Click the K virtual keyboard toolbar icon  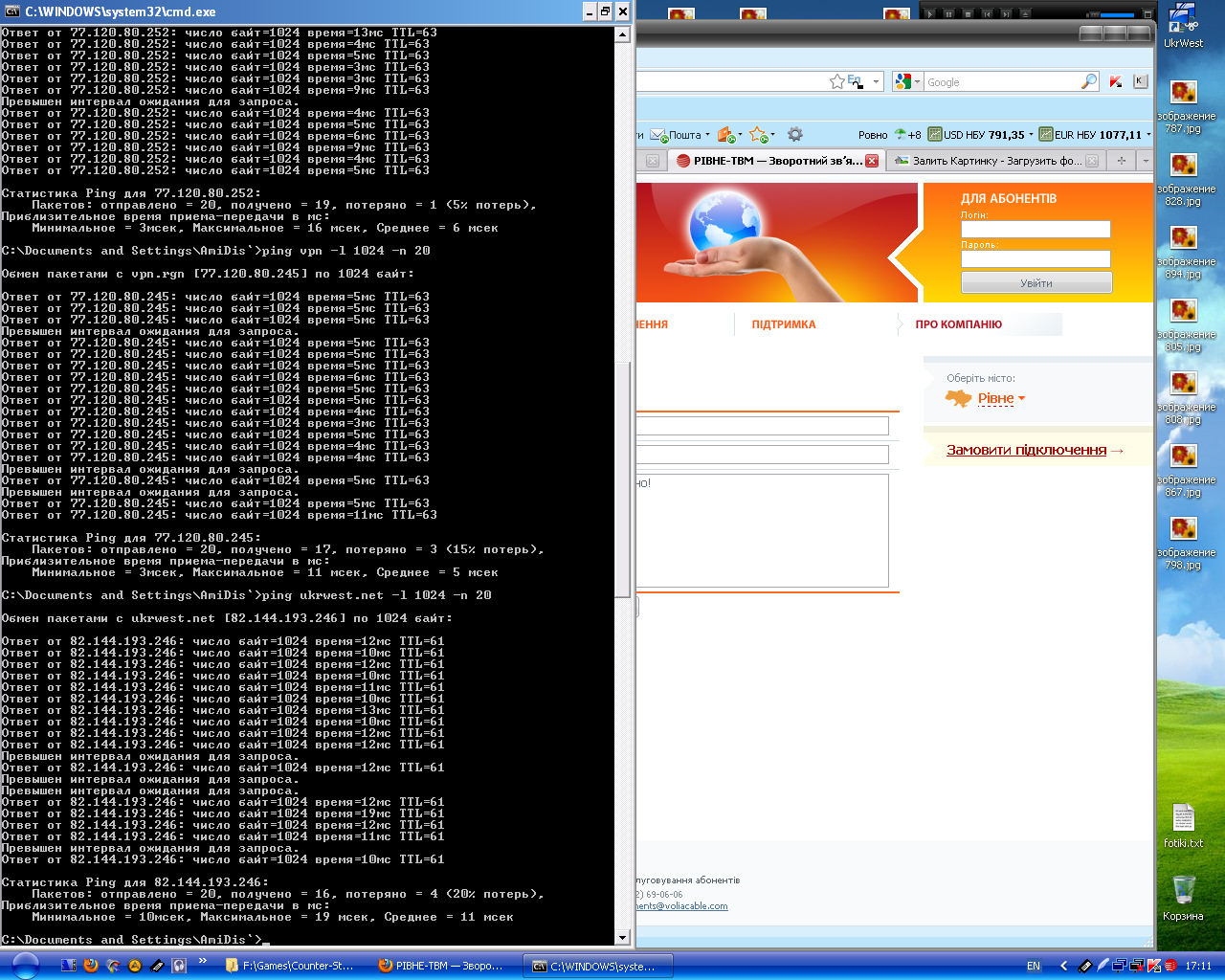click(x=1140, y=81)
